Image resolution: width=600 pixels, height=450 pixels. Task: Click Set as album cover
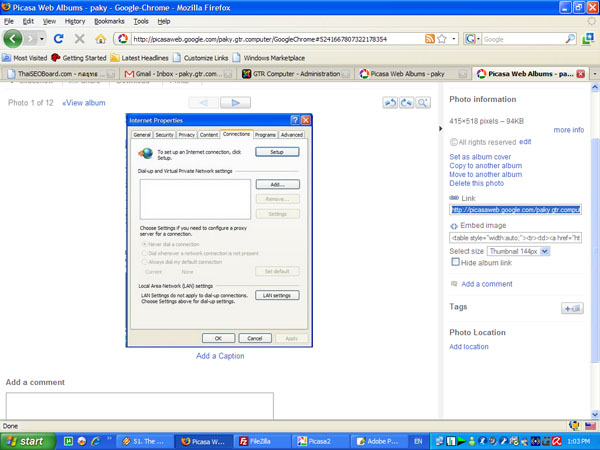480,157
